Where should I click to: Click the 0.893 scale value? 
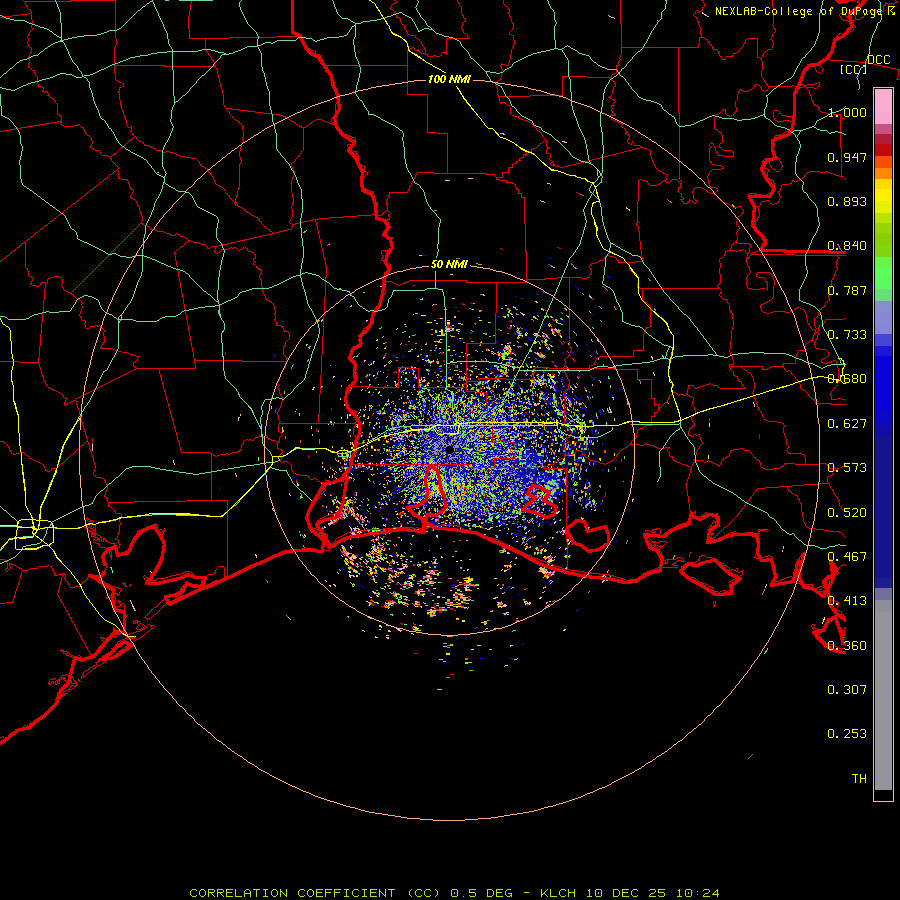pyautogui.click(x=847, y=201)
